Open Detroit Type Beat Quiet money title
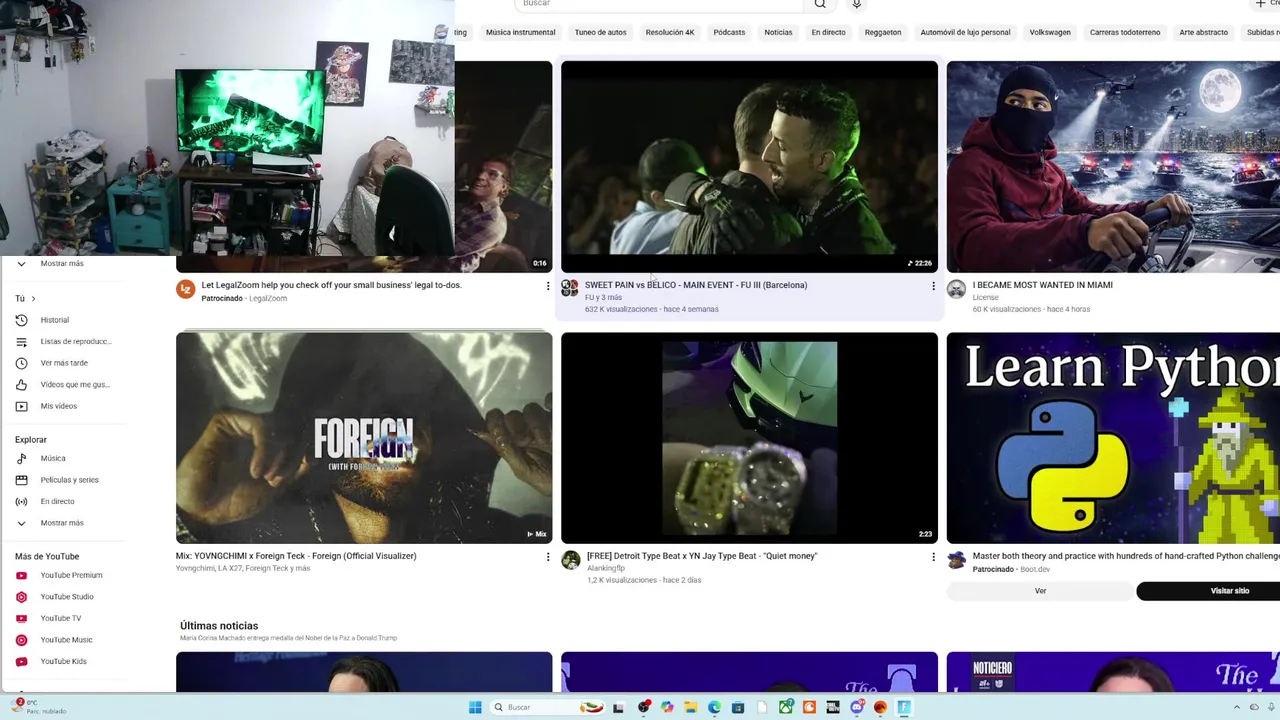The height and width of the screenshot is (720, 1280). (x=701, y=556)
